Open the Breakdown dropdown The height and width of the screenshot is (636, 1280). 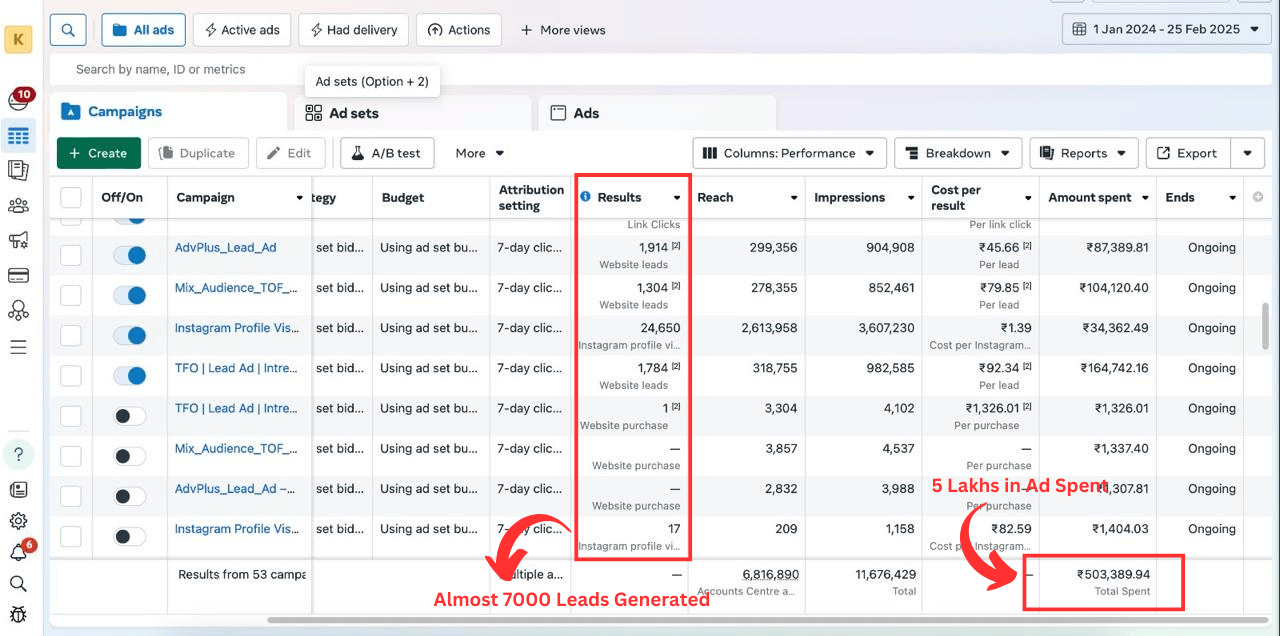coord(957,153)
